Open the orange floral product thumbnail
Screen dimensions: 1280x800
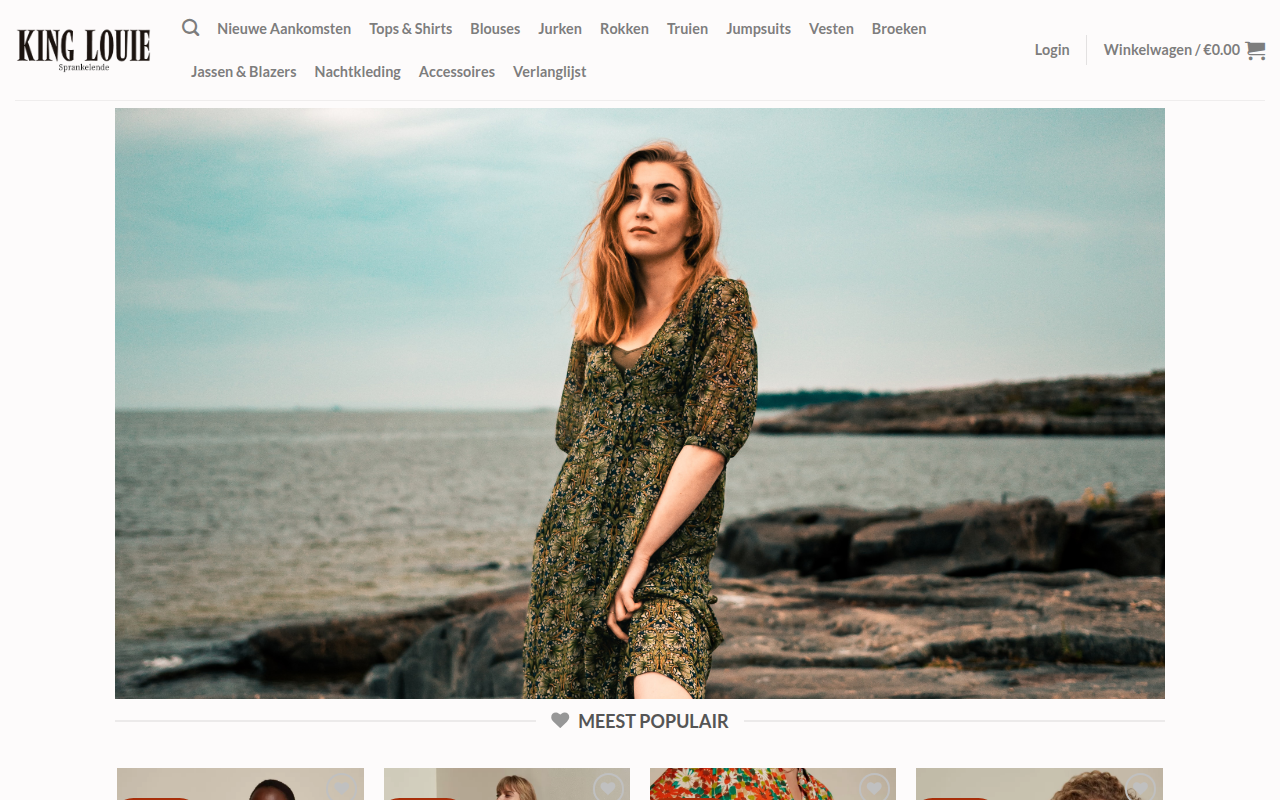pyautogui.click(x=773, y=784)
